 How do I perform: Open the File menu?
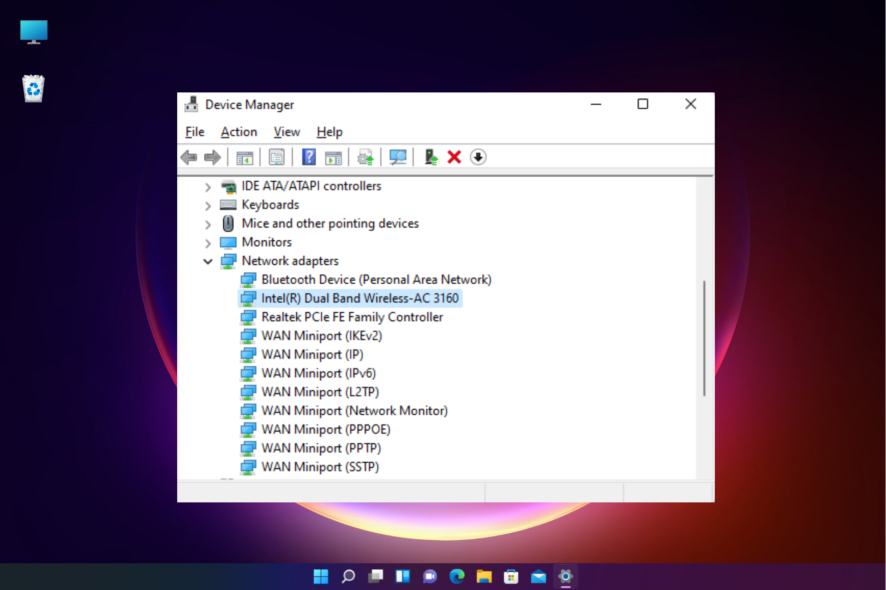[x=194, y=132]
